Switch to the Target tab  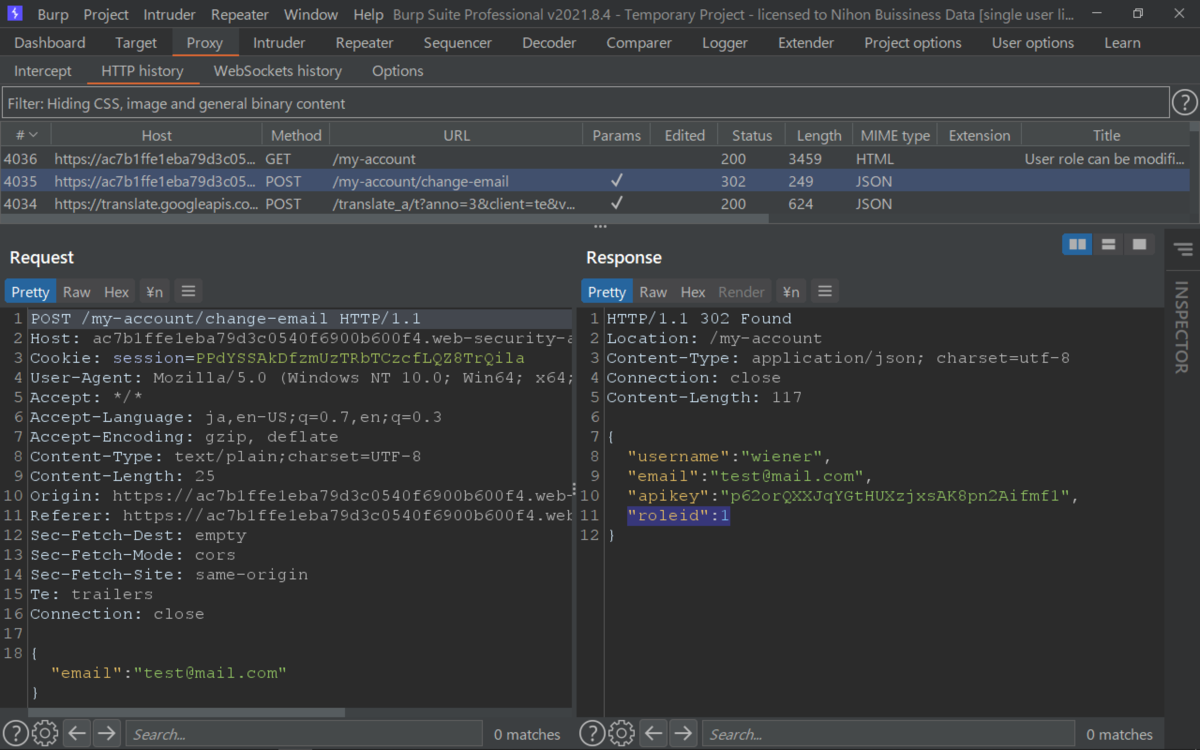click(136, 43)
